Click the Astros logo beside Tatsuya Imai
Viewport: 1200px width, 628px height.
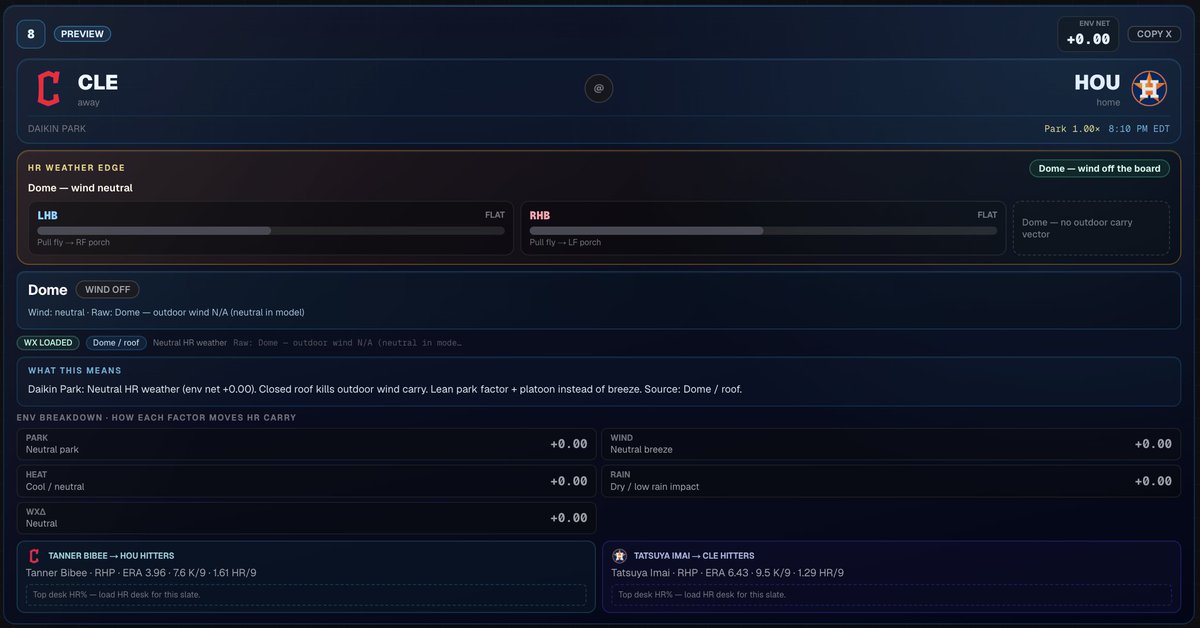[619, 556]
